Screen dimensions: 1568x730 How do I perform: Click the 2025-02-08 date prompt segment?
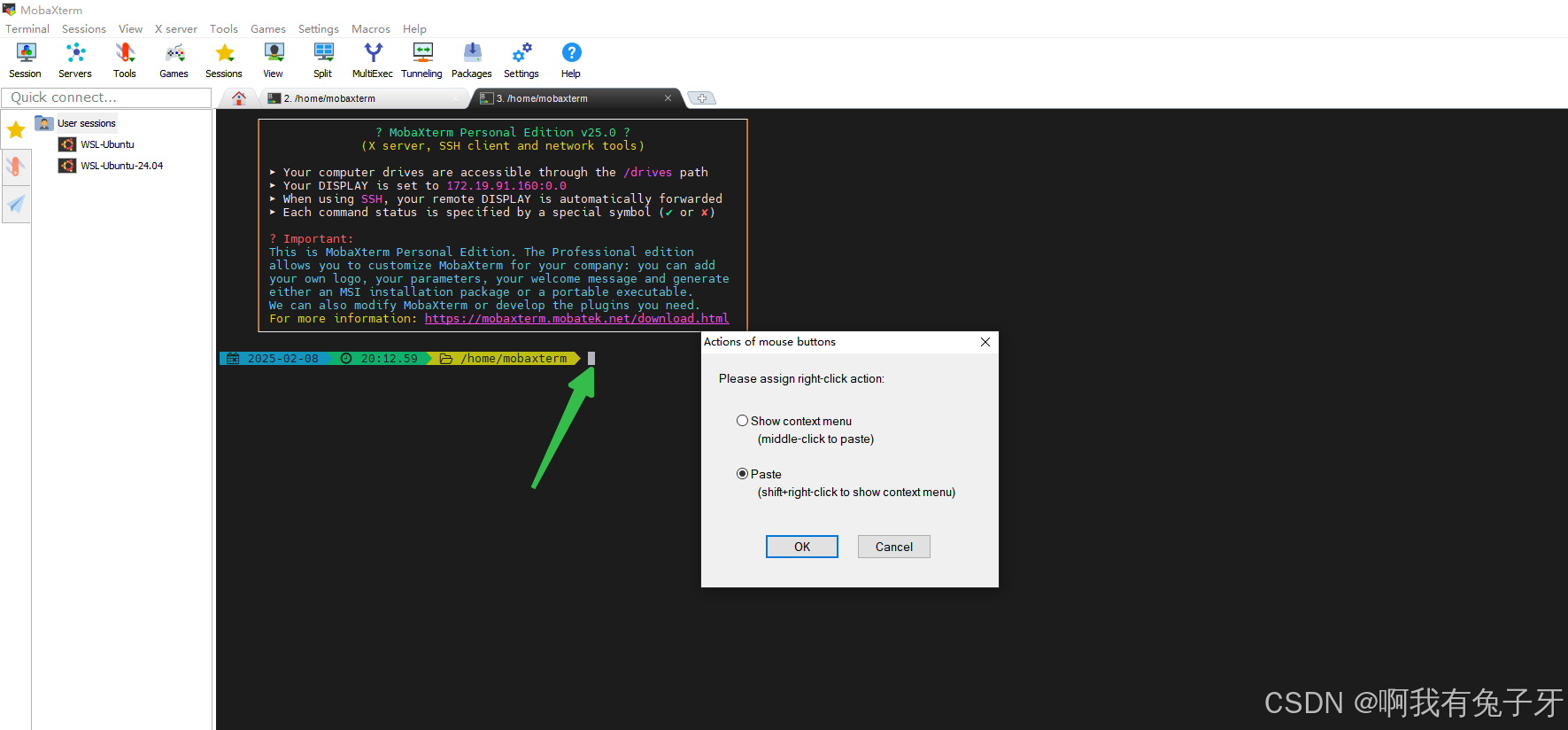(x=274, y=359)
